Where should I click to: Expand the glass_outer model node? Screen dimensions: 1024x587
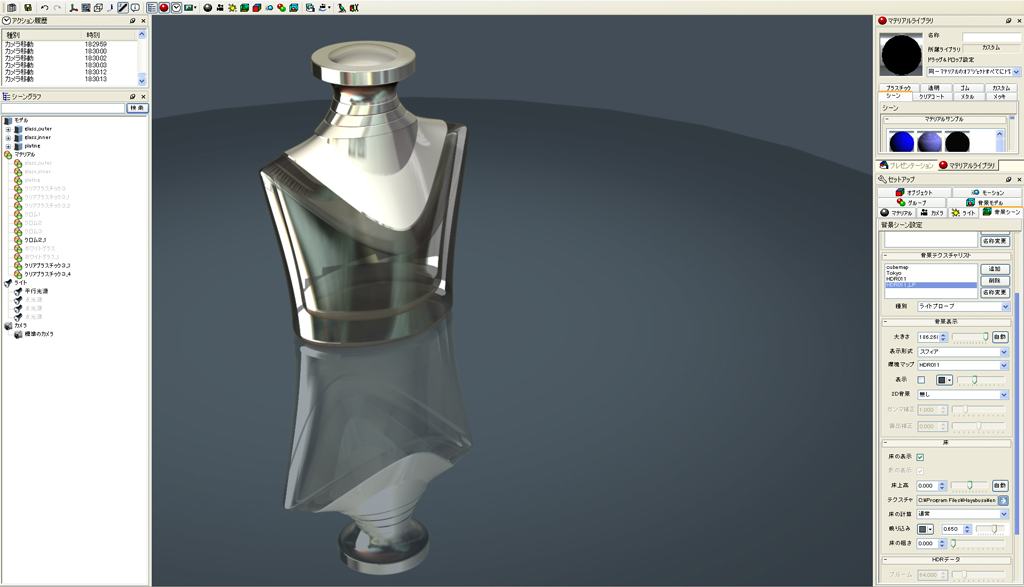point(8,129)
